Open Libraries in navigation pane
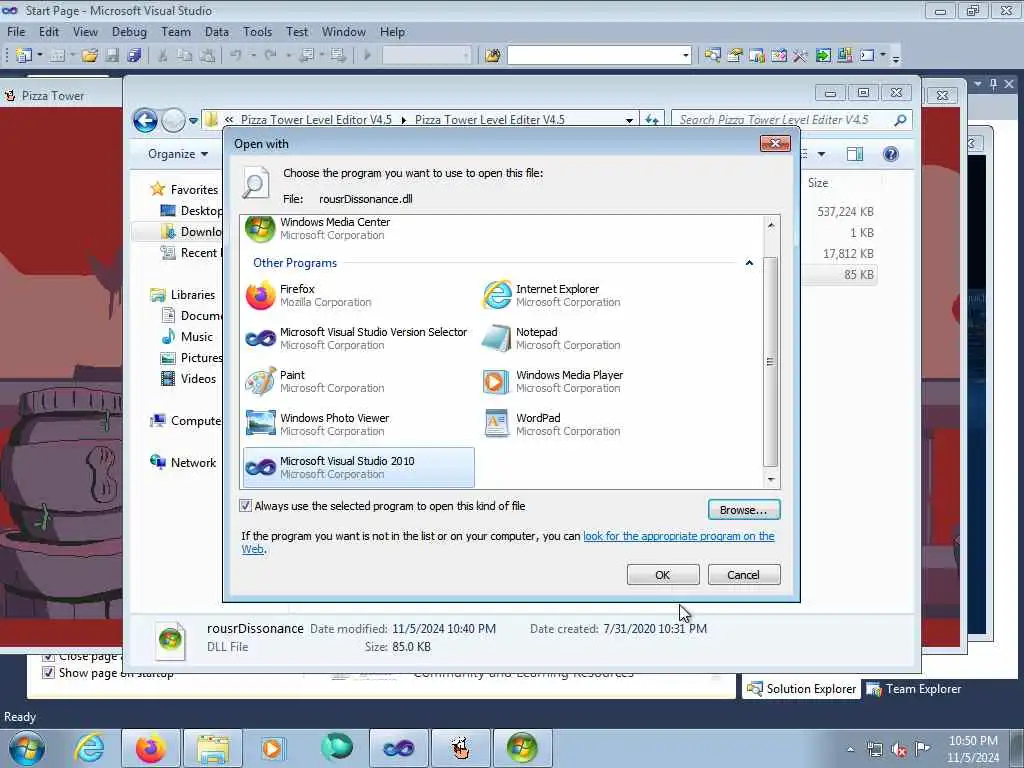 tap(193, 295)
